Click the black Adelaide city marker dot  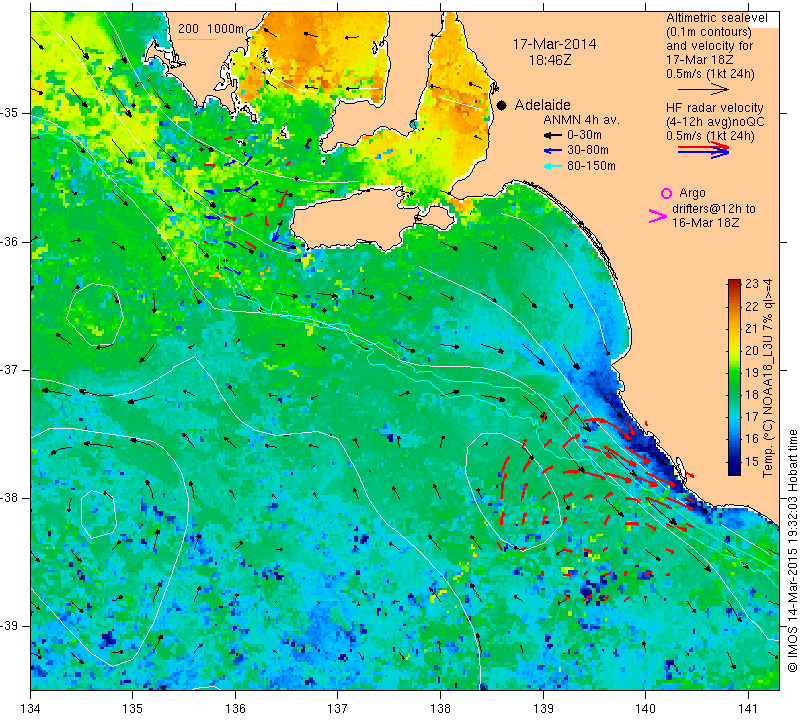502,105
